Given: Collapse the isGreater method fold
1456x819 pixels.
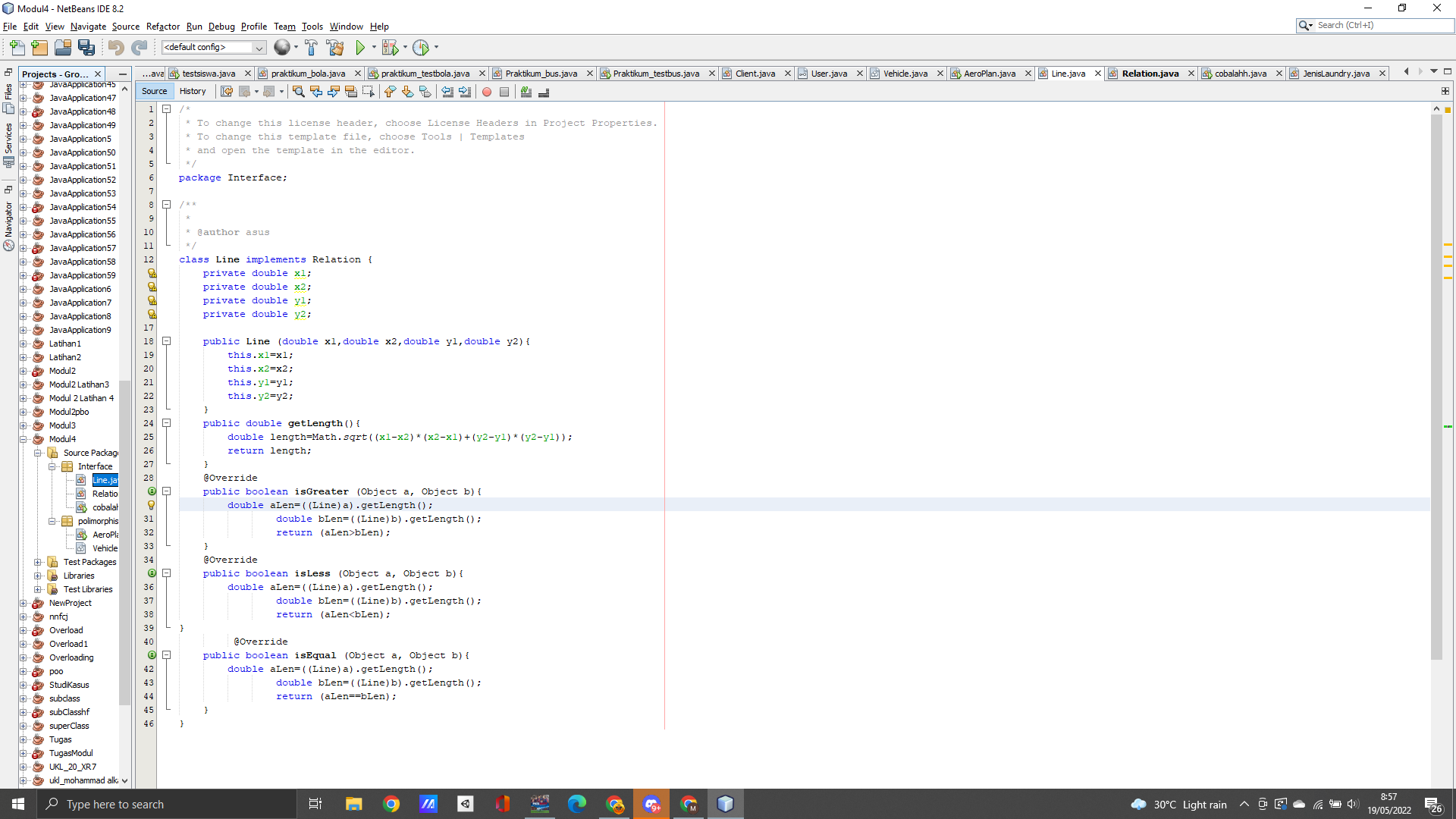Looking at the screenshot, I should pyautogui.click(x=166, y=491).
